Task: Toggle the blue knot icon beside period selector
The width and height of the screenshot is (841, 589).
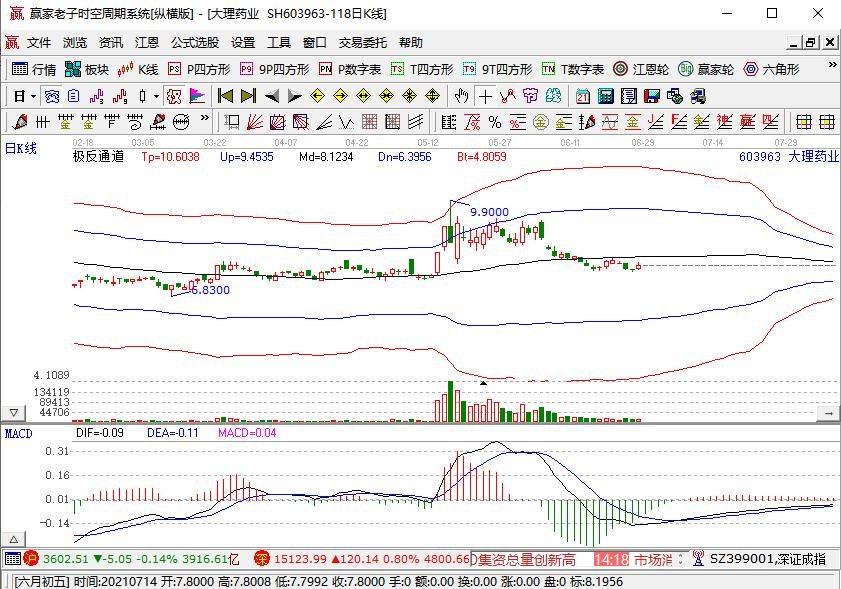Action: [52, 97]
